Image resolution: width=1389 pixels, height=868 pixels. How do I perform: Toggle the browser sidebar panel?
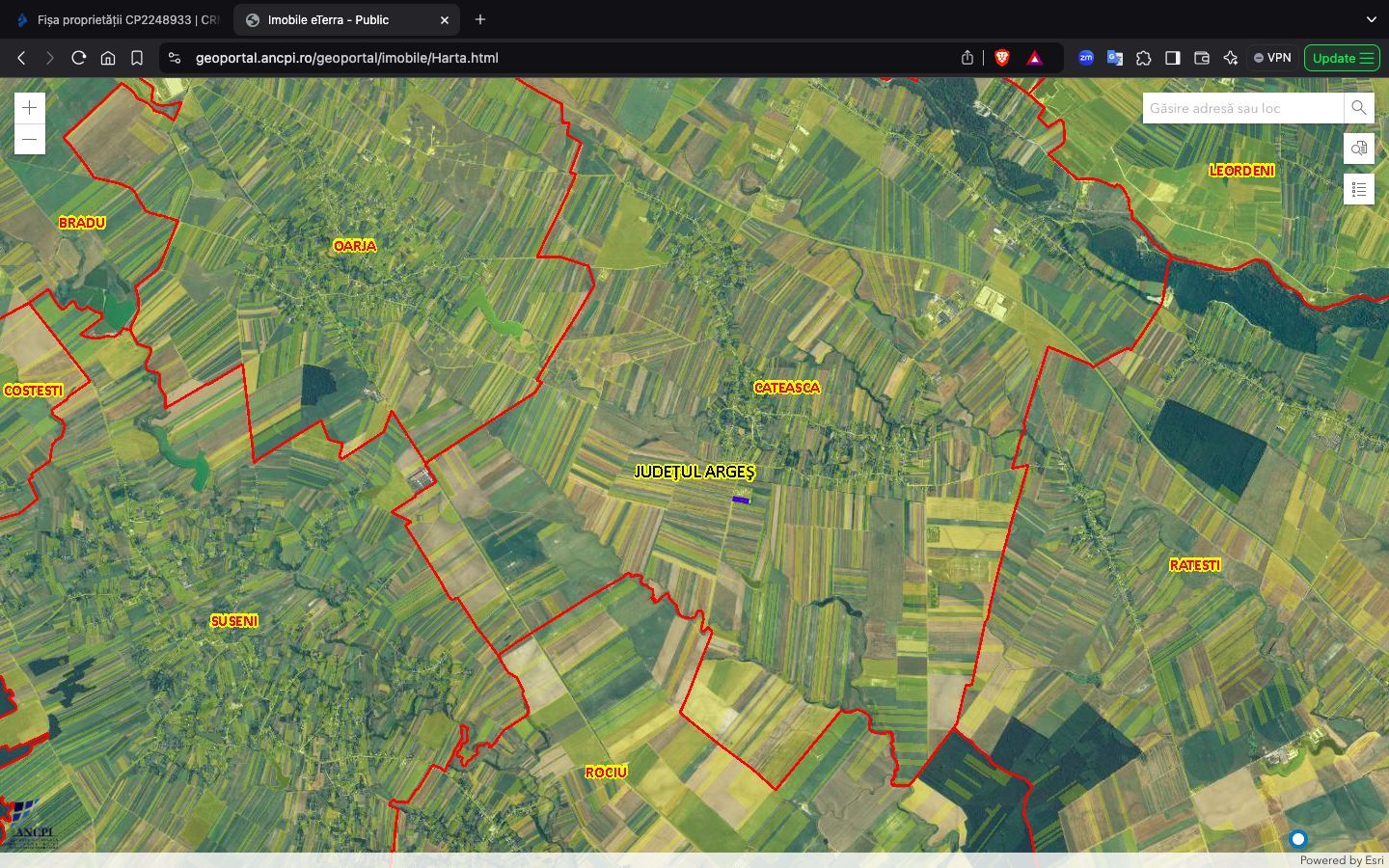tap(1172, 58)
